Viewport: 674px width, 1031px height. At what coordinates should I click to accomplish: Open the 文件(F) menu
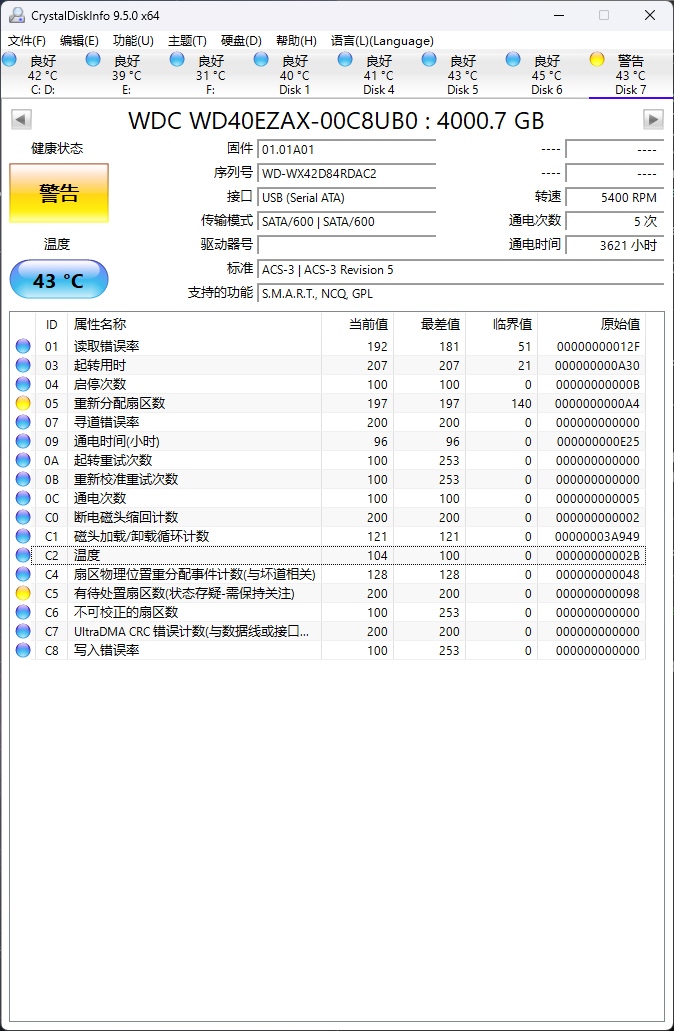point(27,41)
